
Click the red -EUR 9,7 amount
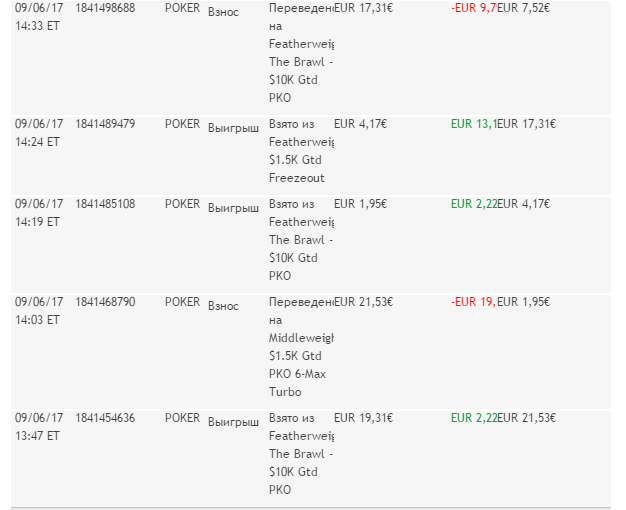(x=473, y=7)
